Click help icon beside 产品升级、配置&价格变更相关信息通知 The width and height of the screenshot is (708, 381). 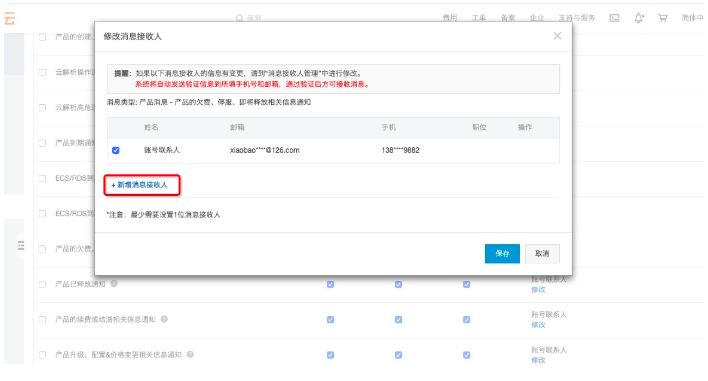coord(190,354)
